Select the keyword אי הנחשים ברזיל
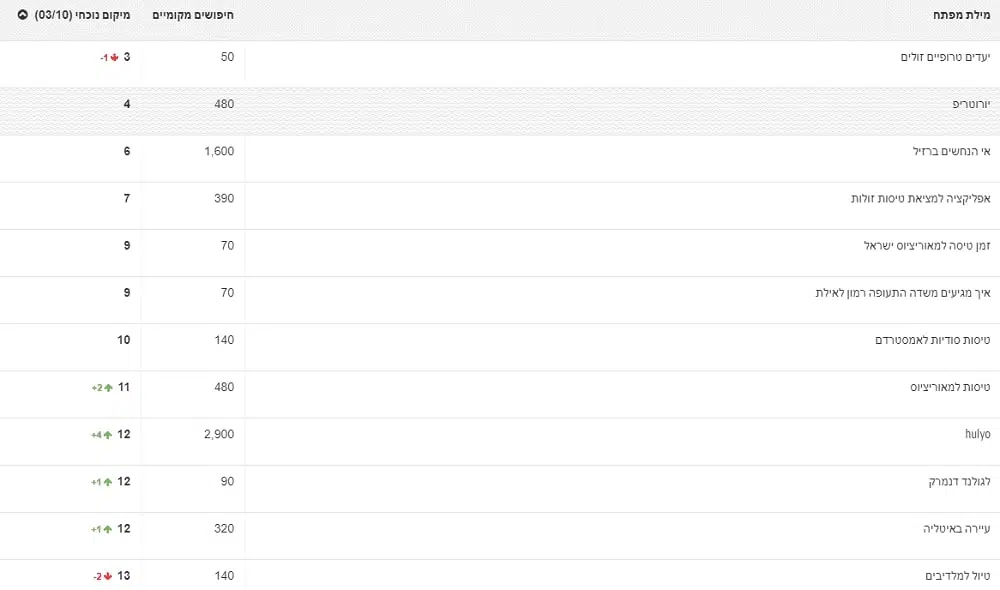 [x=952, y=151]
